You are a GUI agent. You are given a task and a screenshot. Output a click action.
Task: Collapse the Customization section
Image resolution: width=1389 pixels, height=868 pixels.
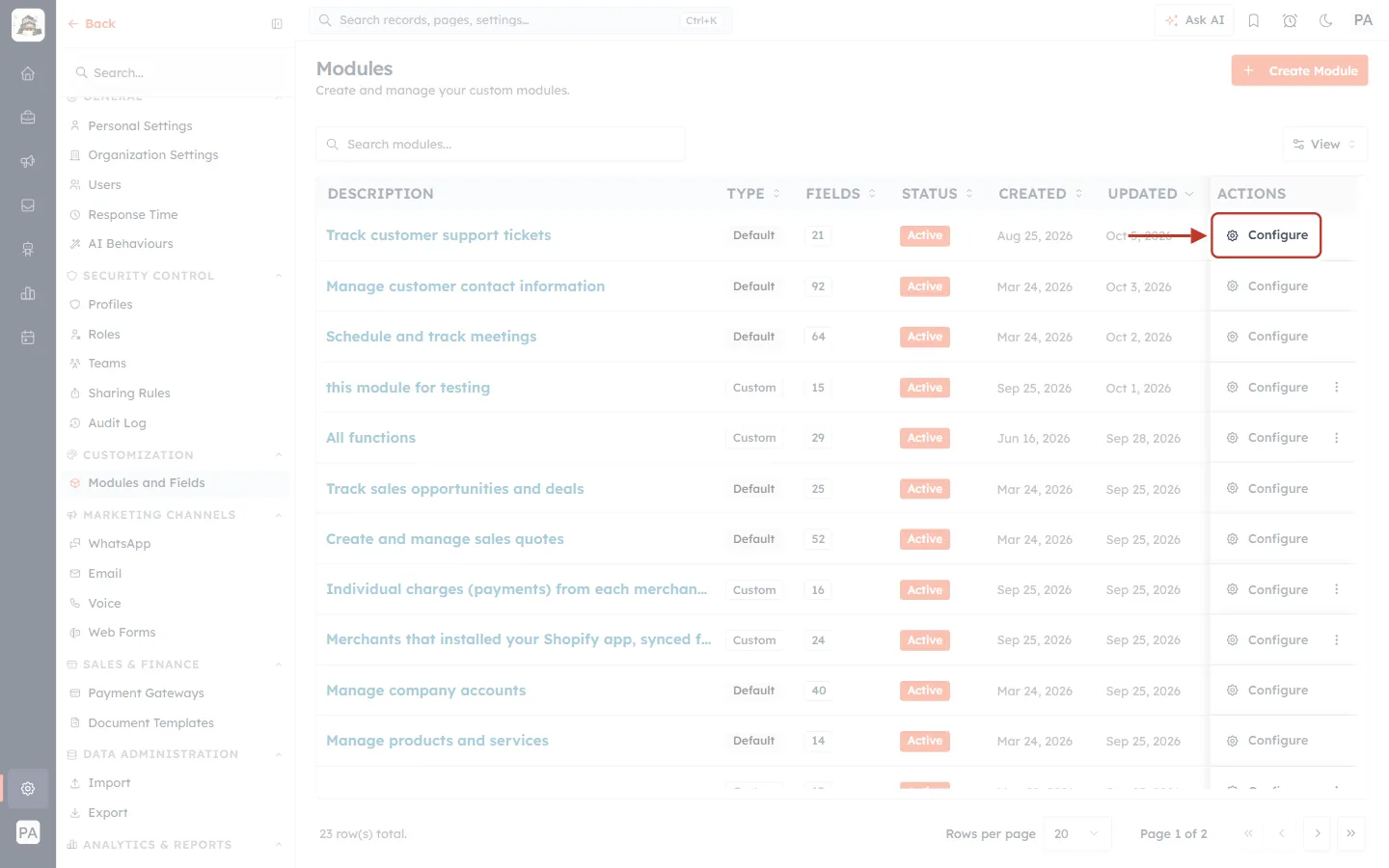point(279,455)
